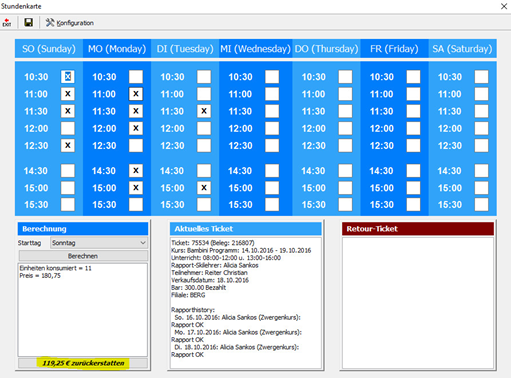The height and width of the screenshot is (378, 511).
Task: Click the DO (Thursday) column header
Action: click(x=326, y=49)
